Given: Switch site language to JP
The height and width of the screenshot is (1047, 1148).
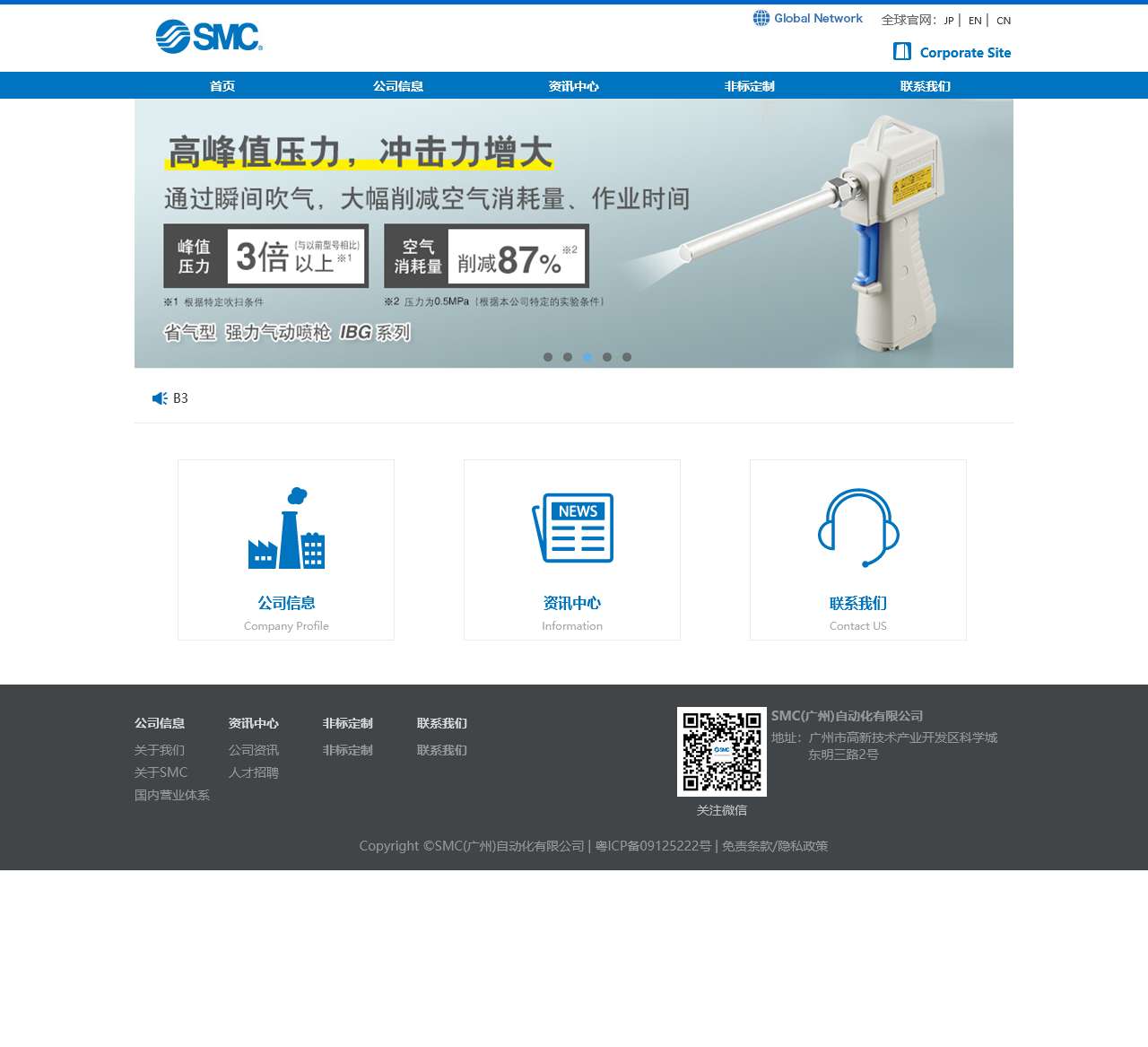Looking at the screenshot, I should coord(949,21).
